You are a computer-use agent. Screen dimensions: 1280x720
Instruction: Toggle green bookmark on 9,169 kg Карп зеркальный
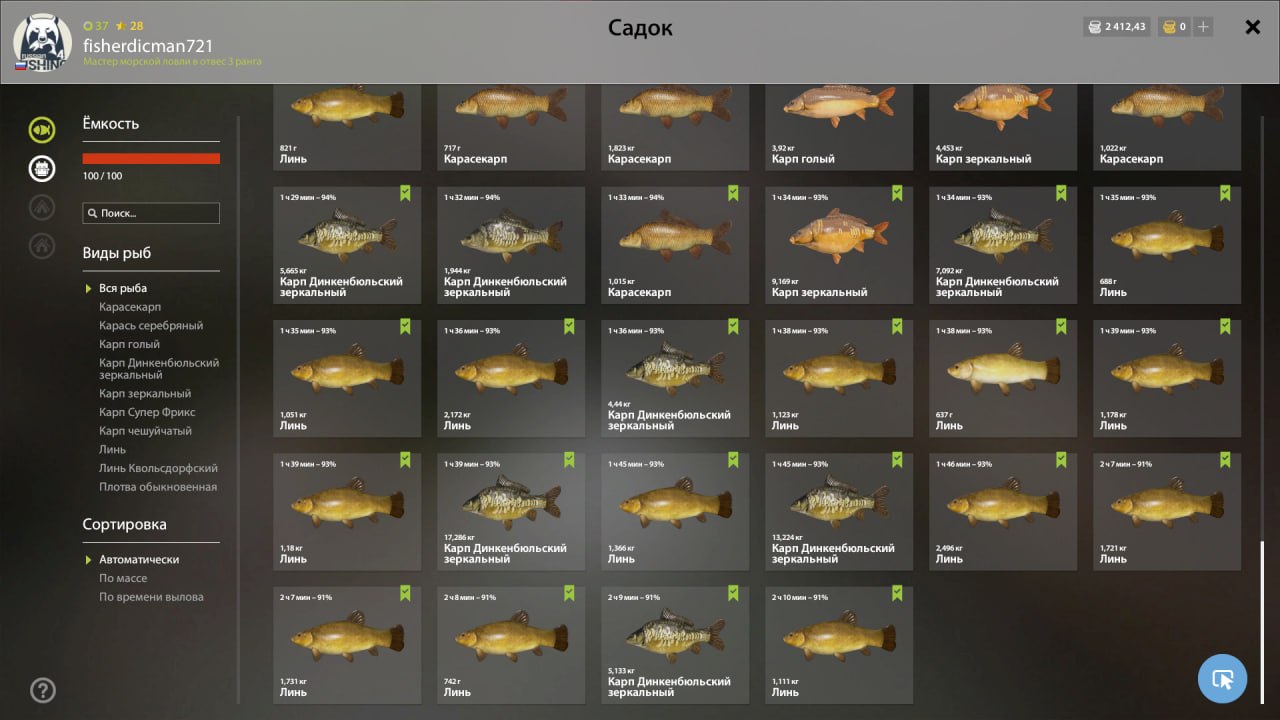(897, 193)
